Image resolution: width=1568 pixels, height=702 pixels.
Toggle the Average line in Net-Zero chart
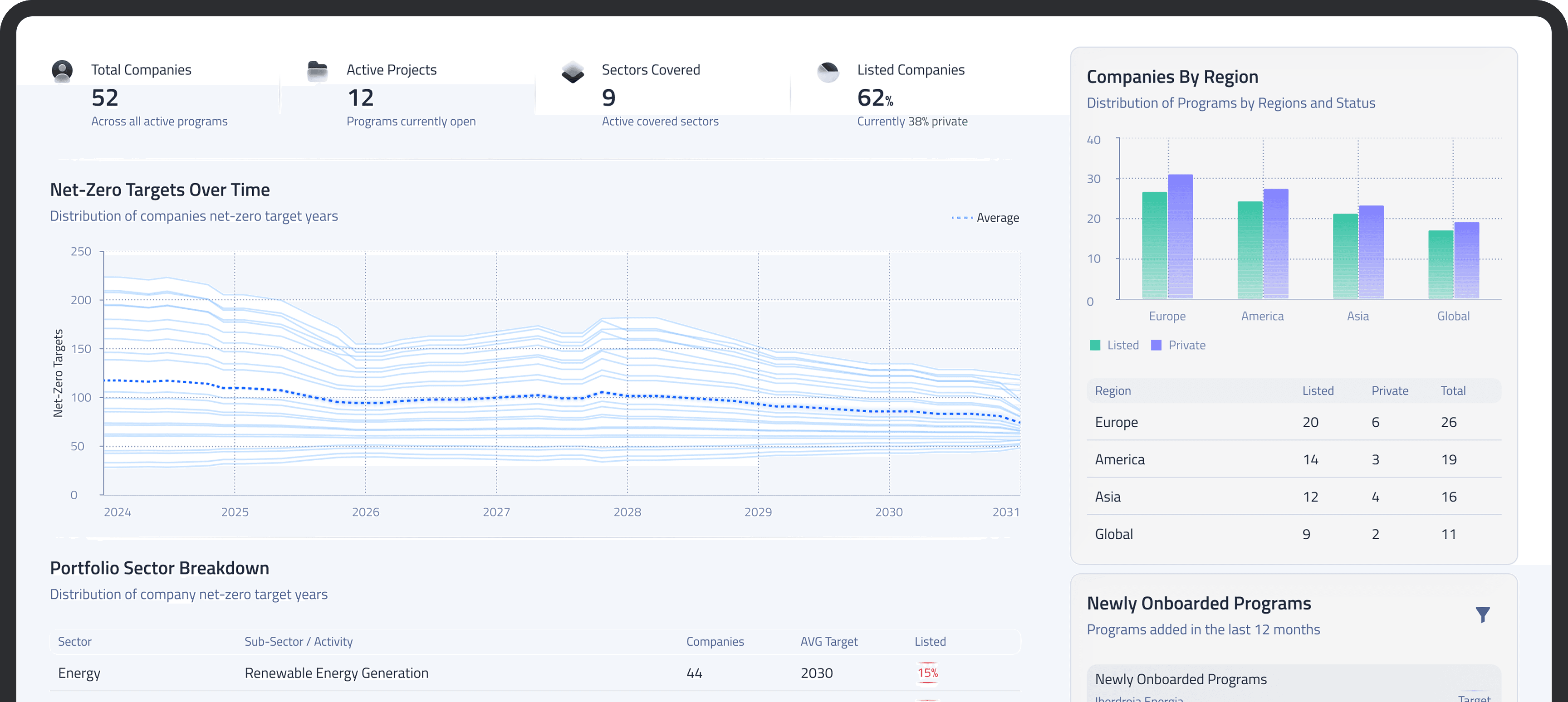(985, 217)
